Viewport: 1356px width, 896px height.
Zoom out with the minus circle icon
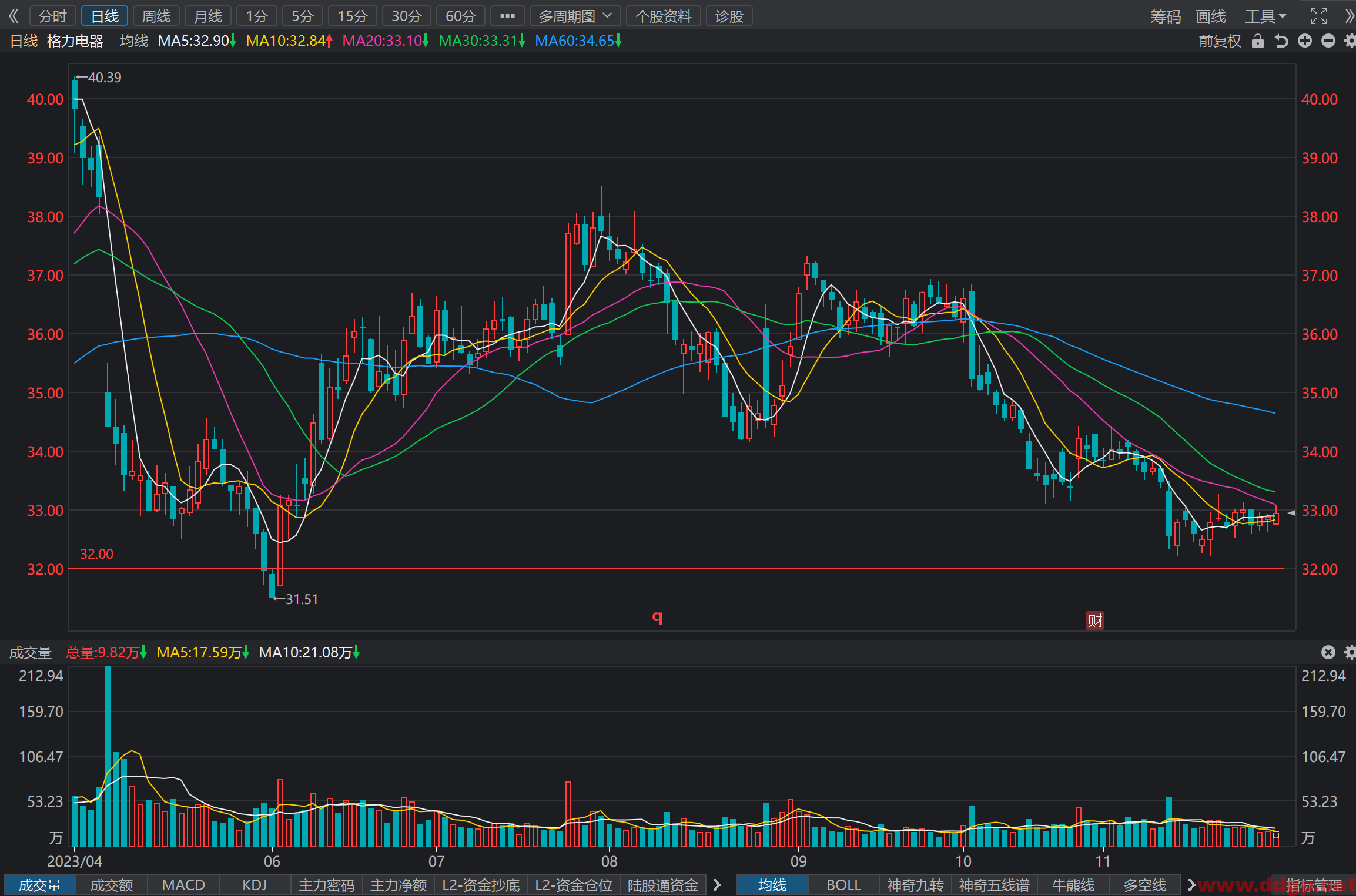coord(1328,41)
